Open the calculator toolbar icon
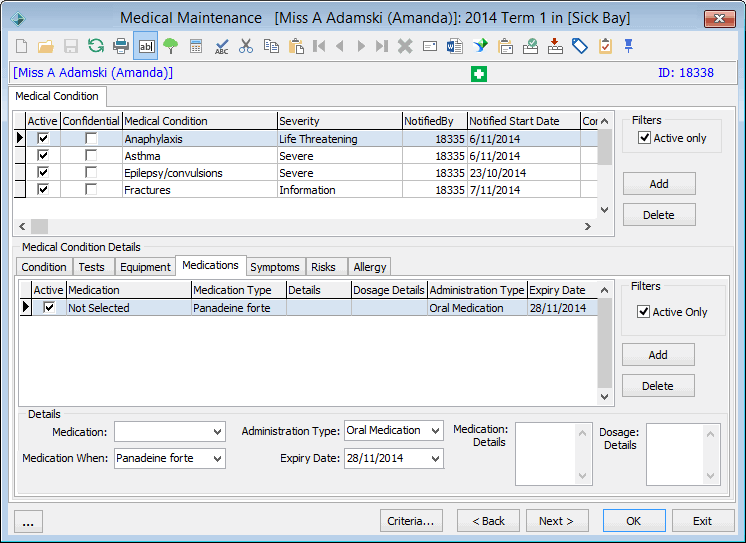The image size is (746, 543). (196, 46)
